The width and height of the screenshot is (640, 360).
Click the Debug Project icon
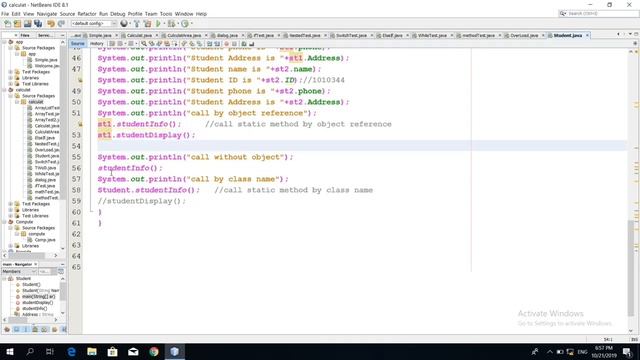coord(171,24)
